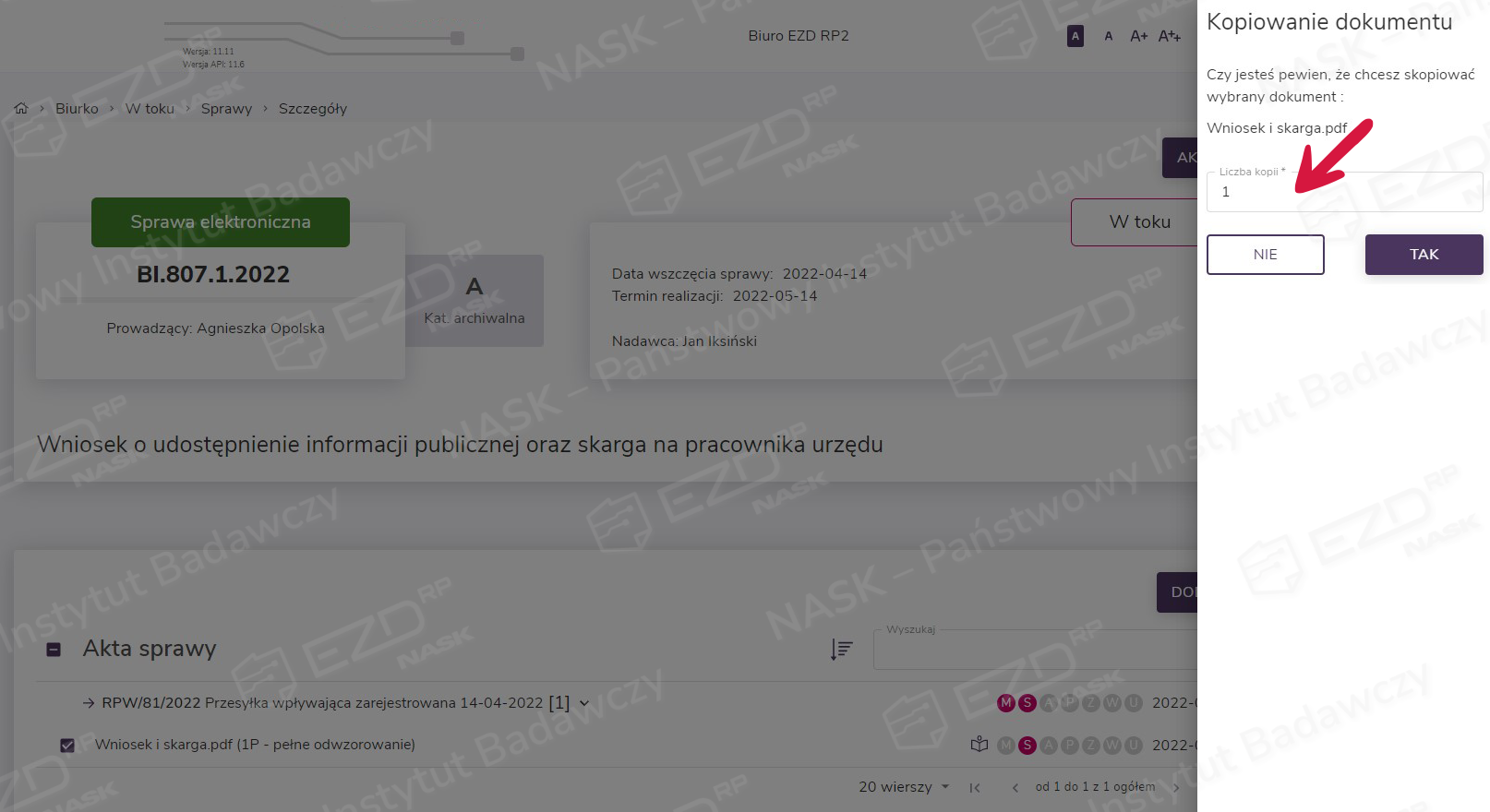Uncheck the Wniosek i skarga.pdf checkbox
1490x812 pixels.
67,746
